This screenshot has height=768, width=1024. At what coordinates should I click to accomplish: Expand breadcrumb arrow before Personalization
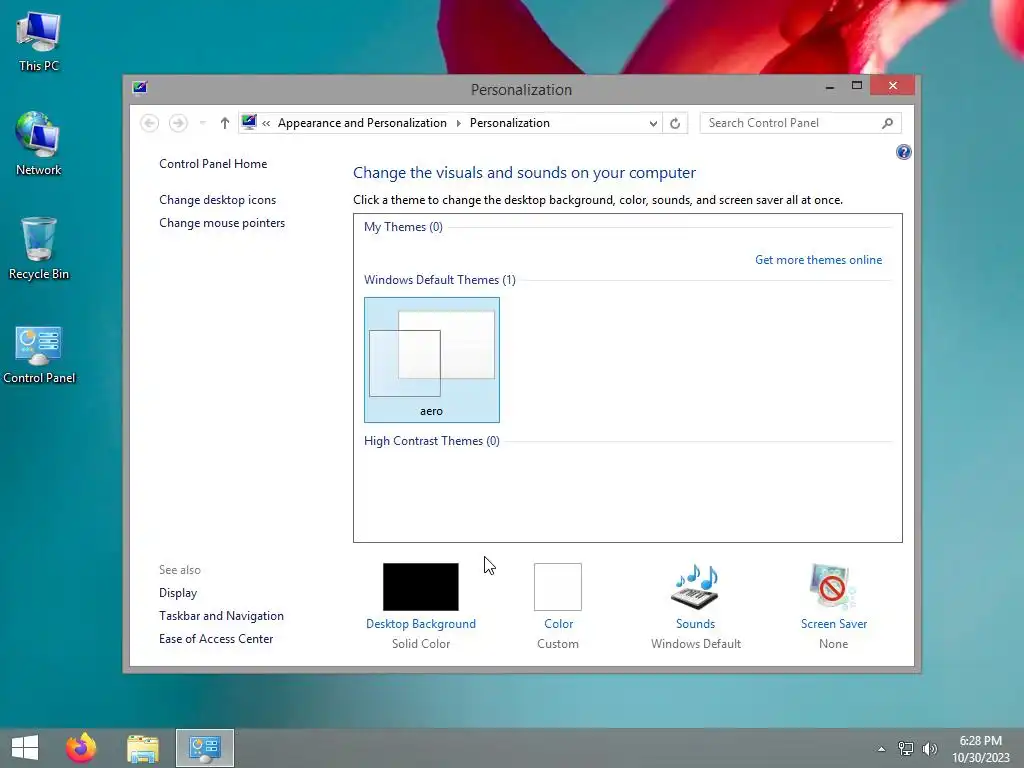point(458,123)
